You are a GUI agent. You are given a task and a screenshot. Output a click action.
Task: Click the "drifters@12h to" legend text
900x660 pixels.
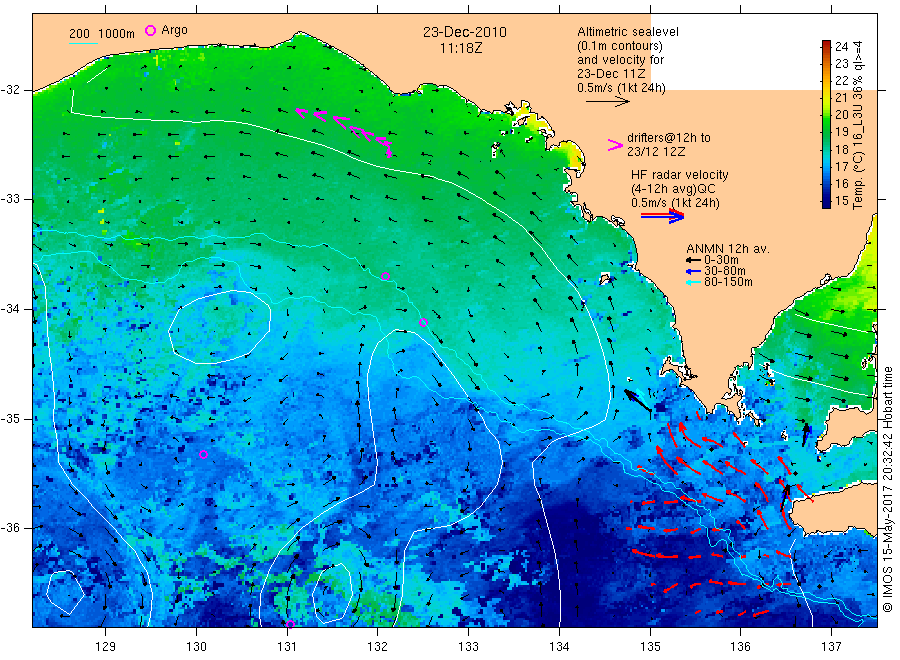click(669, 138)
